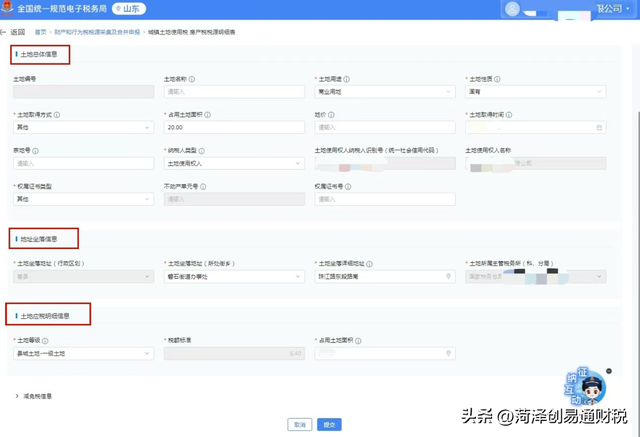Click the tax bureau logo in header

coord(7,8)
